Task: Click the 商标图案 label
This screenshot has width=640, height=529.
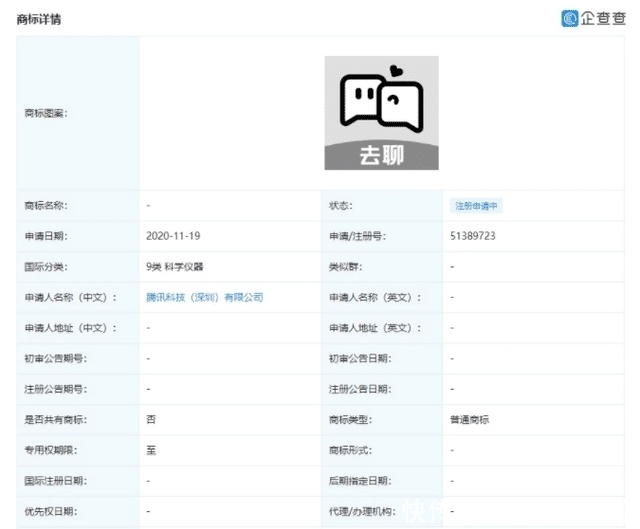Action: (x=46, y=113)
